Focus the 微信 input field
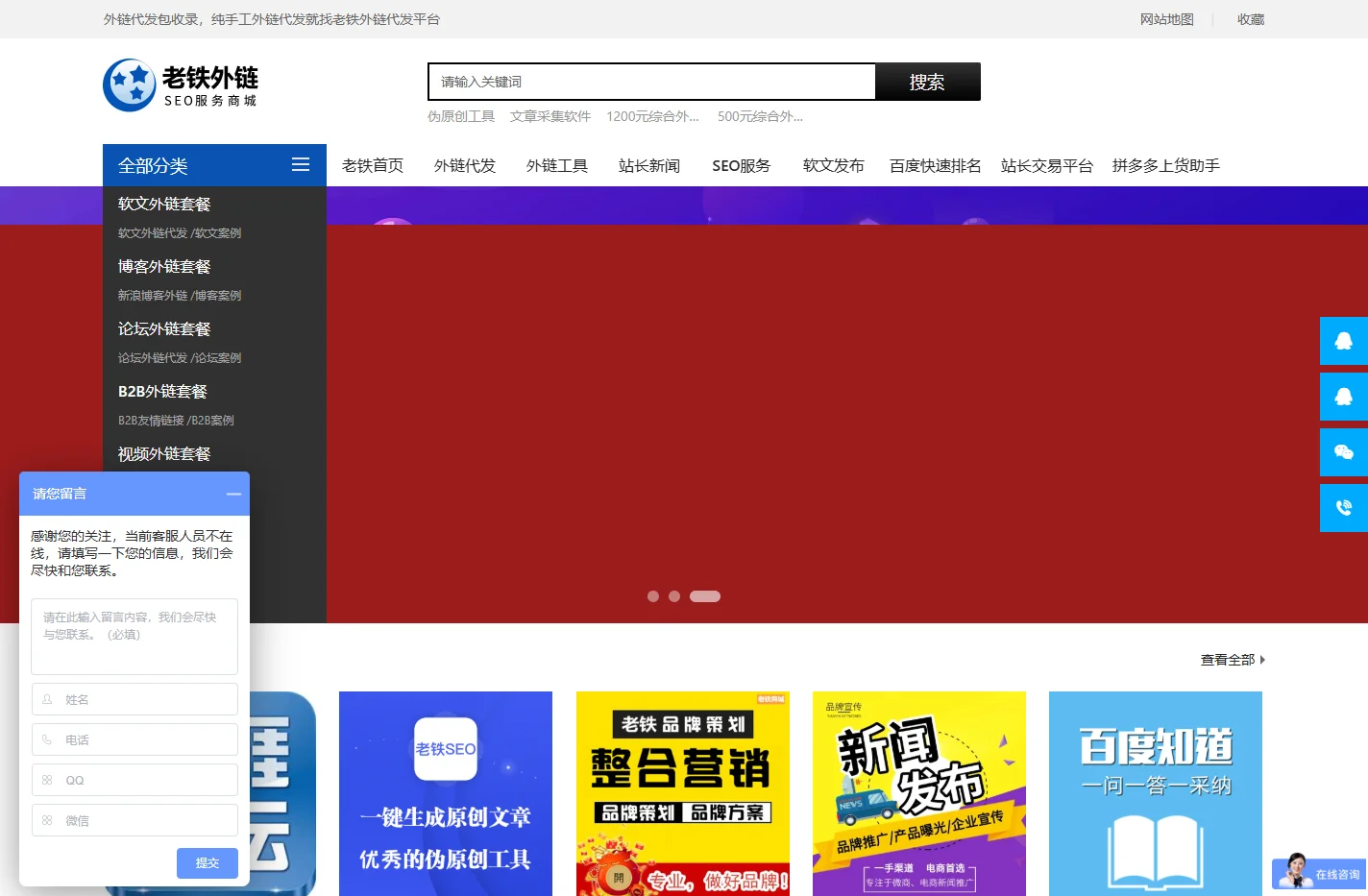 click(134, 820)
